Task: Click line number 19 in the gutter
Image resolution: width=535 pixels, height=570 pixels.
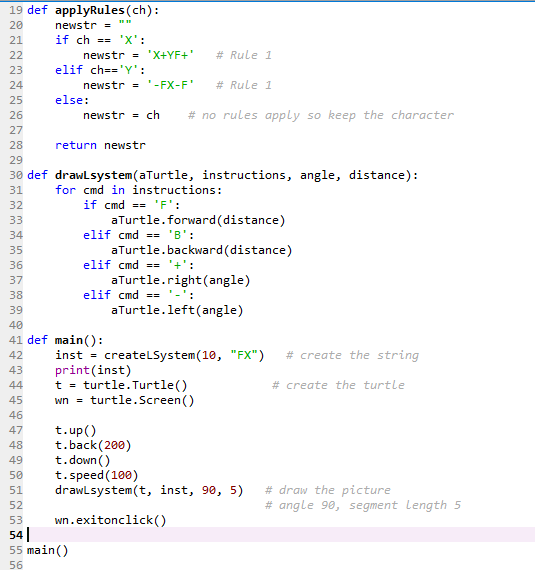Action: tap(16, 10)
